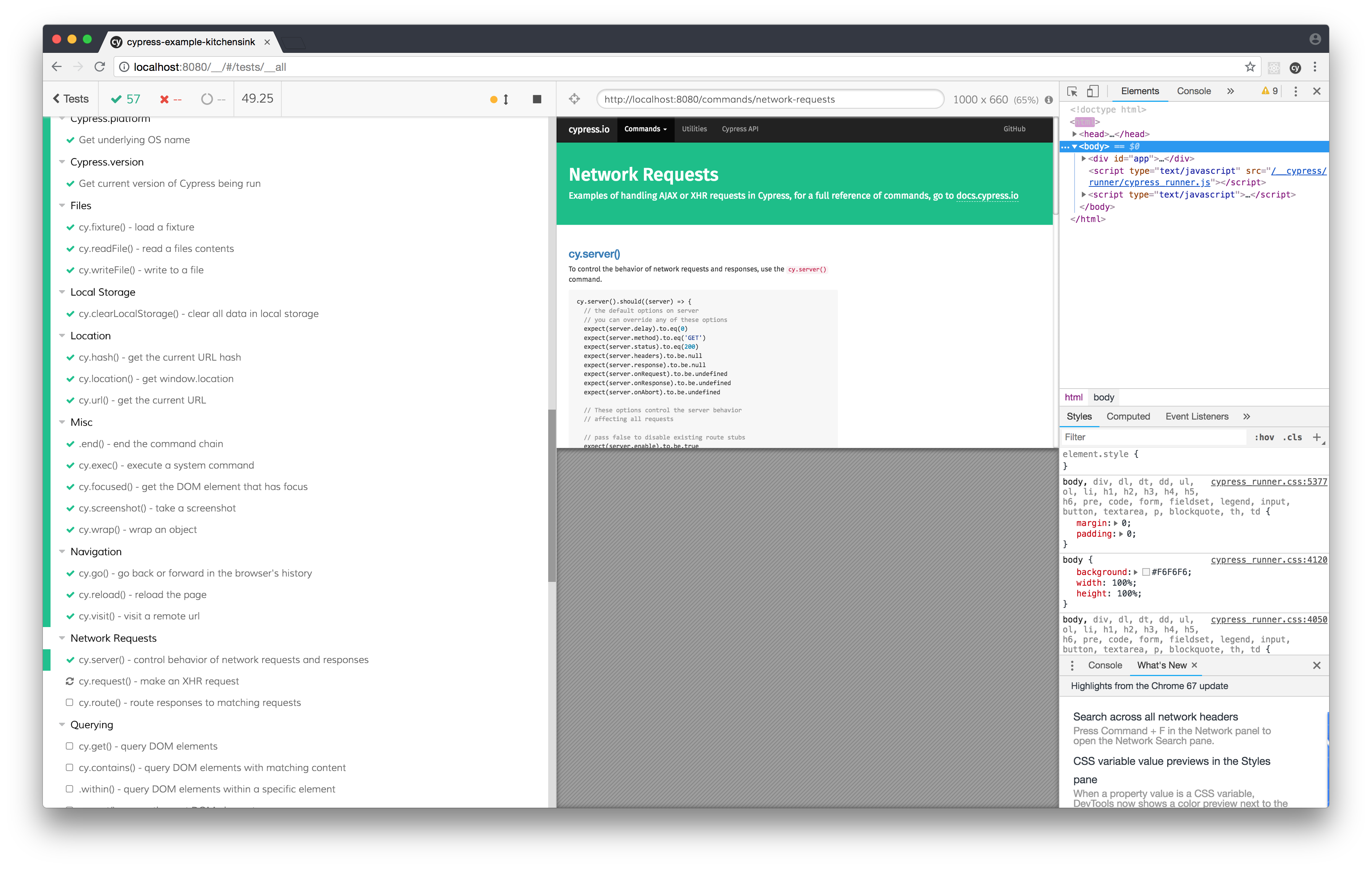Collapse the Network Requests suite

click(x=62, y=638)
